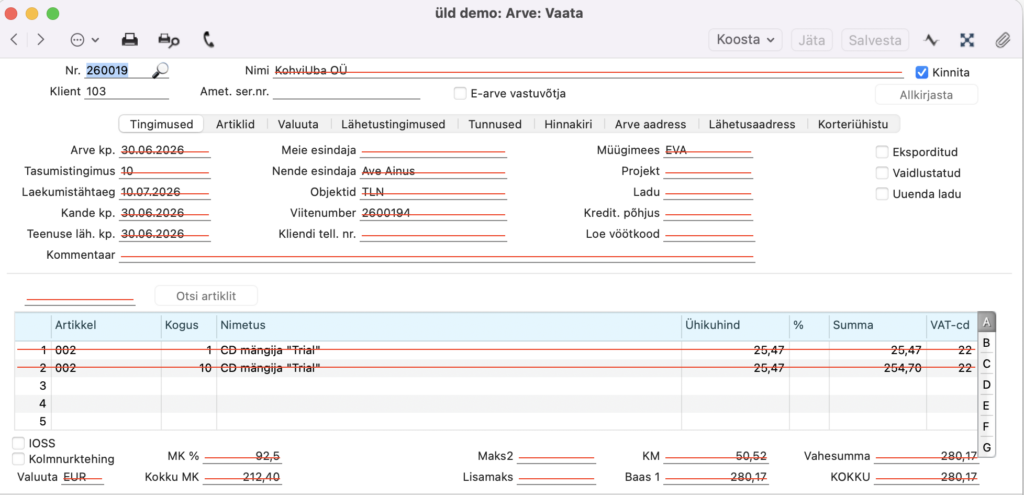Open the attachments paperclip icon
This screenshot has height=495, width=1024.
click(x=1002, y=40)
